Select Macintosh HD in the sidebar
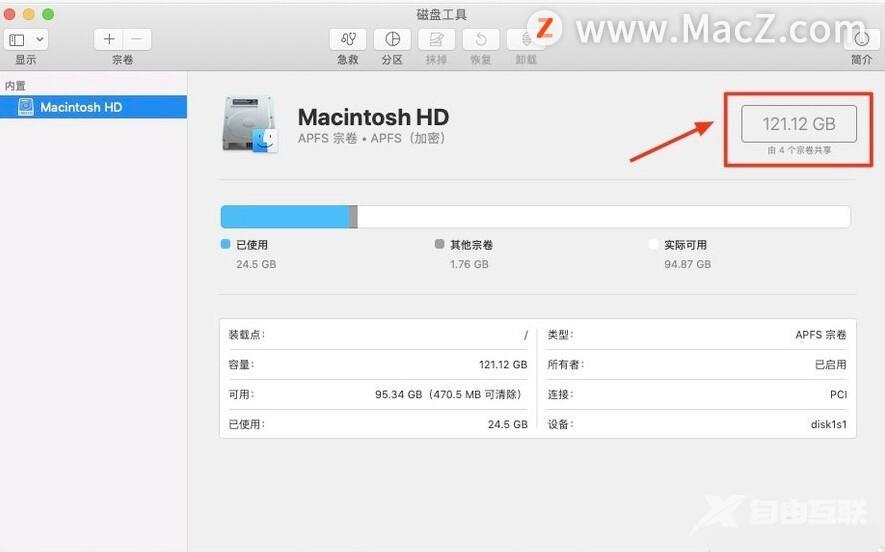Viewport: 885px width, 552px height. tap(81, 107)
